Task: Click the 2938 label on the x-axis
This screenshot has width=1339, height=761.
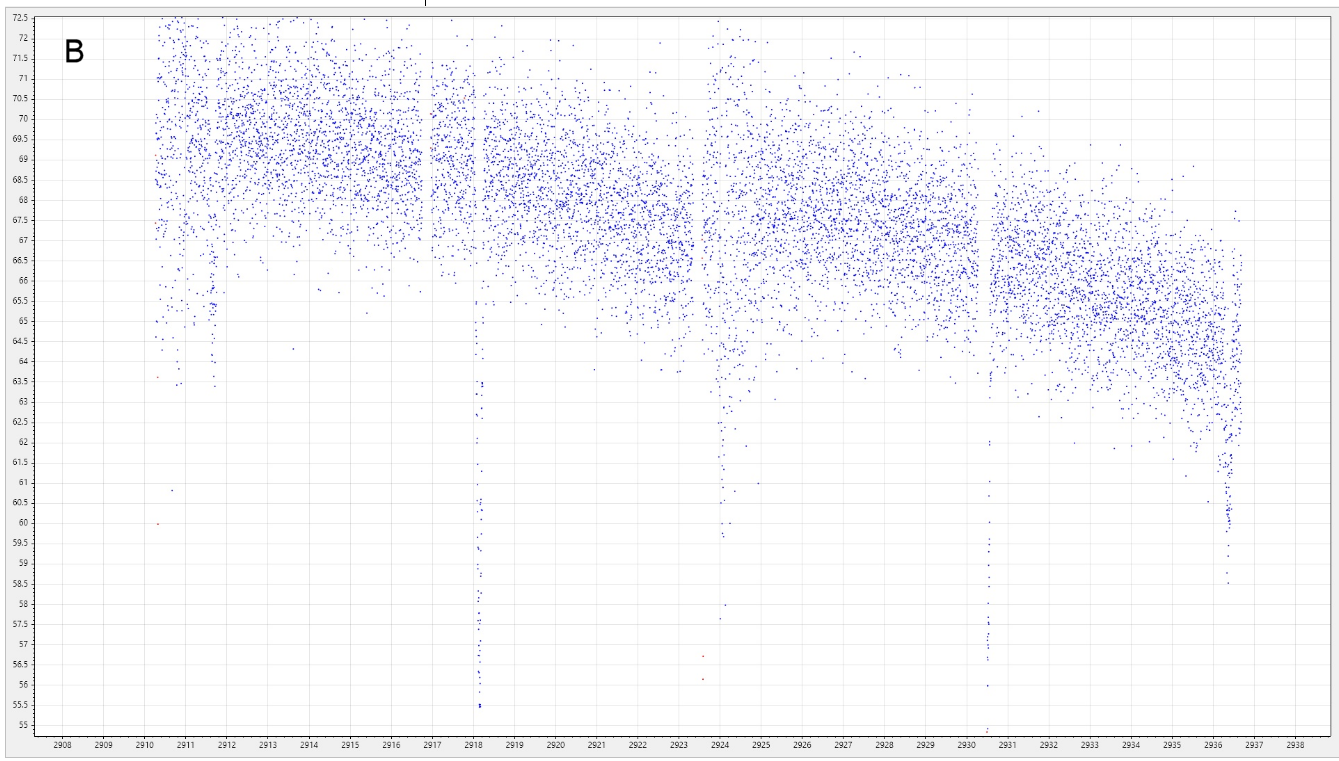Action: 1296,745
